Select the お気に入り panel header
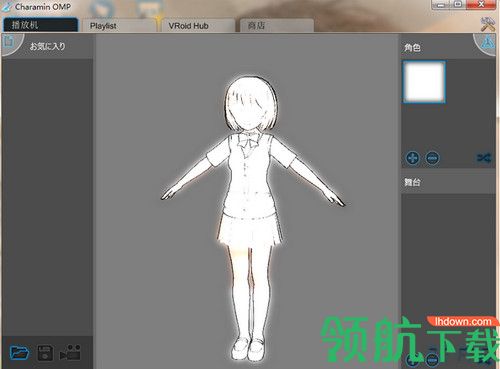 coord(47,46)
